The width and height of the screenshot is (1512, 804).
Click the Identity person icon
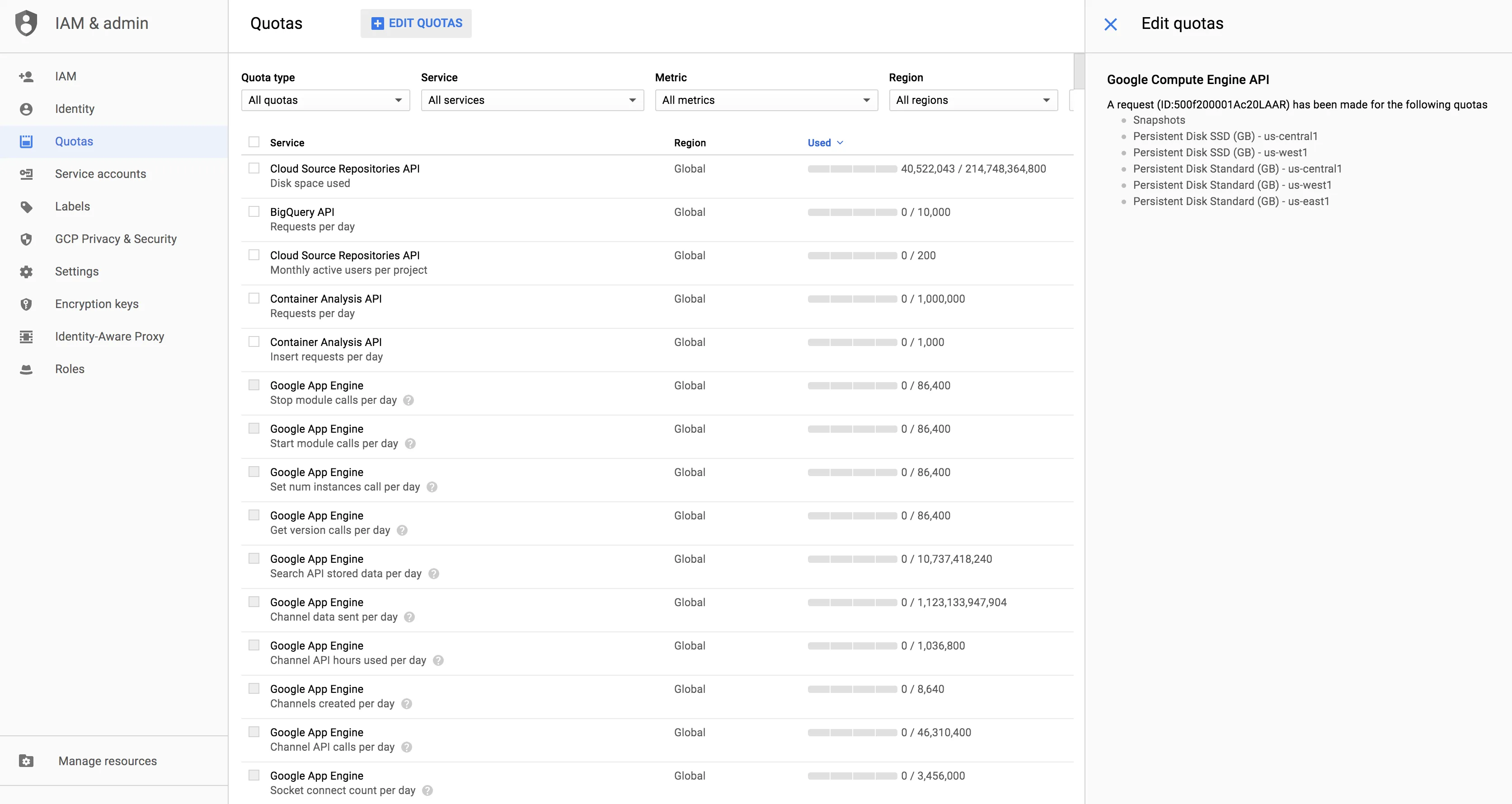tap(26, 109)
